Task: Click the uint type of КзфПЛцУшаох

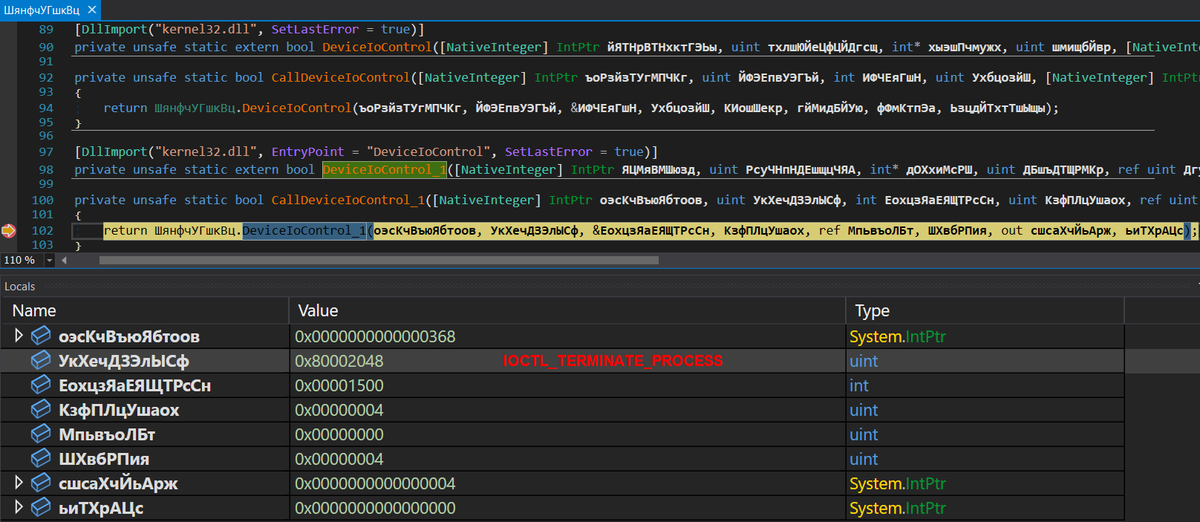Action: click(x=864, y=410)
